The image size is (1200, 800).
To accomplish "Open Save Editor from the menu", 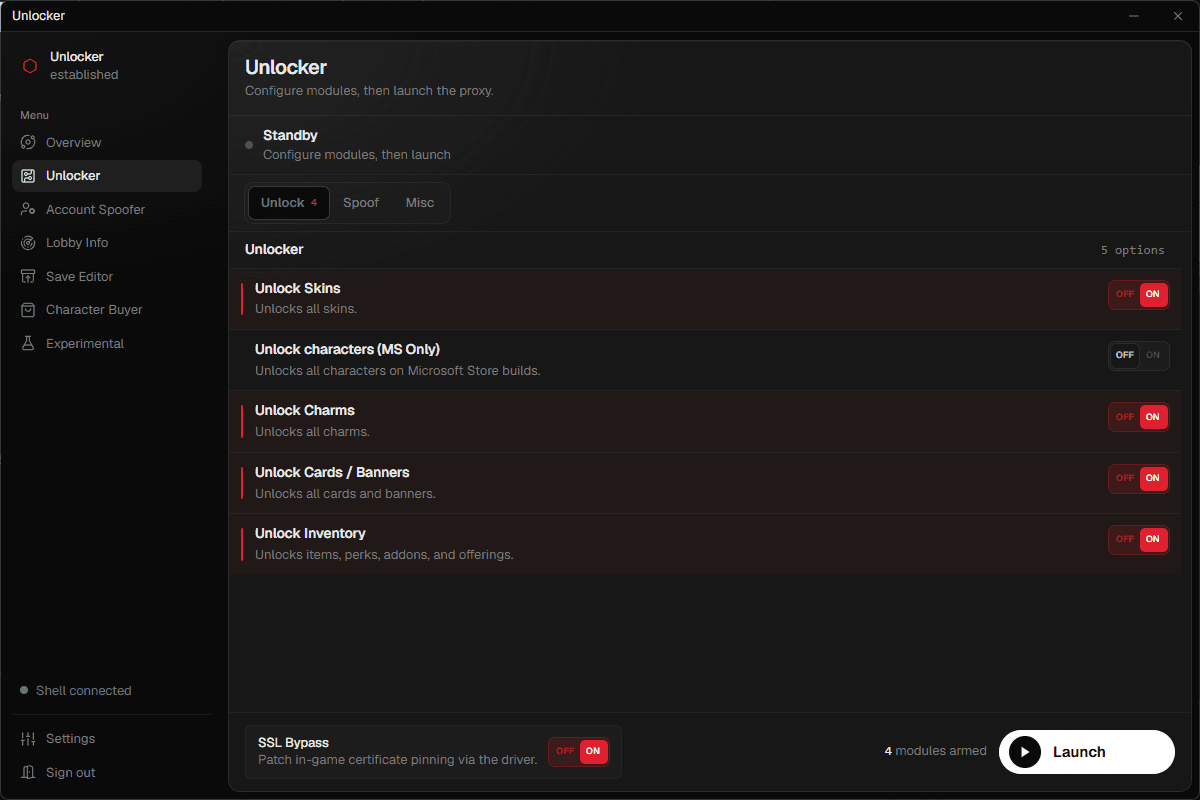I will click(x=107, y=276).
